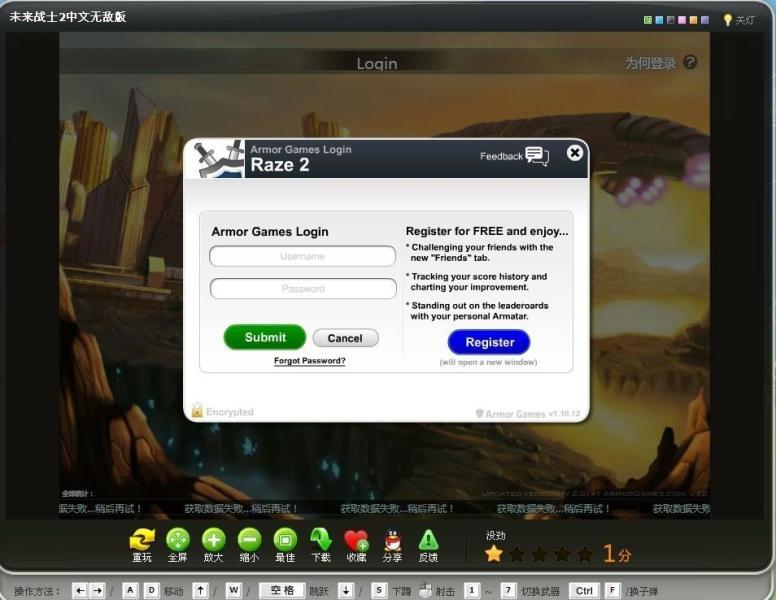Add game to favorites (收藏) heart icon
Viewport: 776px width, 600px height.
(356, 540)
